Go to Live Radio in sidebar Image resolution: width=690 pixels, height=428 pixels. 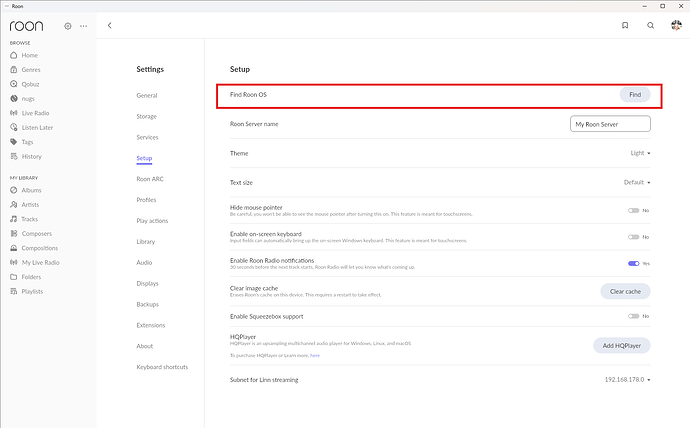click(x=35, y=113)
